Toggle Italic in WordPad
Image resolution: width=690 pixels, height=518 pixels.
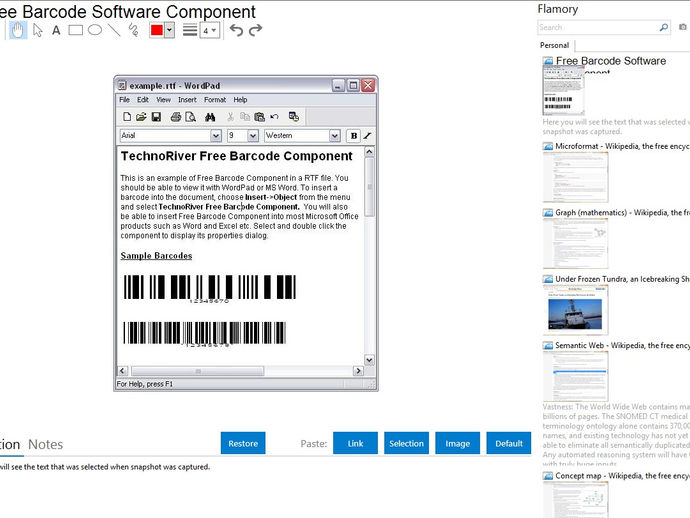pos(368,136)
